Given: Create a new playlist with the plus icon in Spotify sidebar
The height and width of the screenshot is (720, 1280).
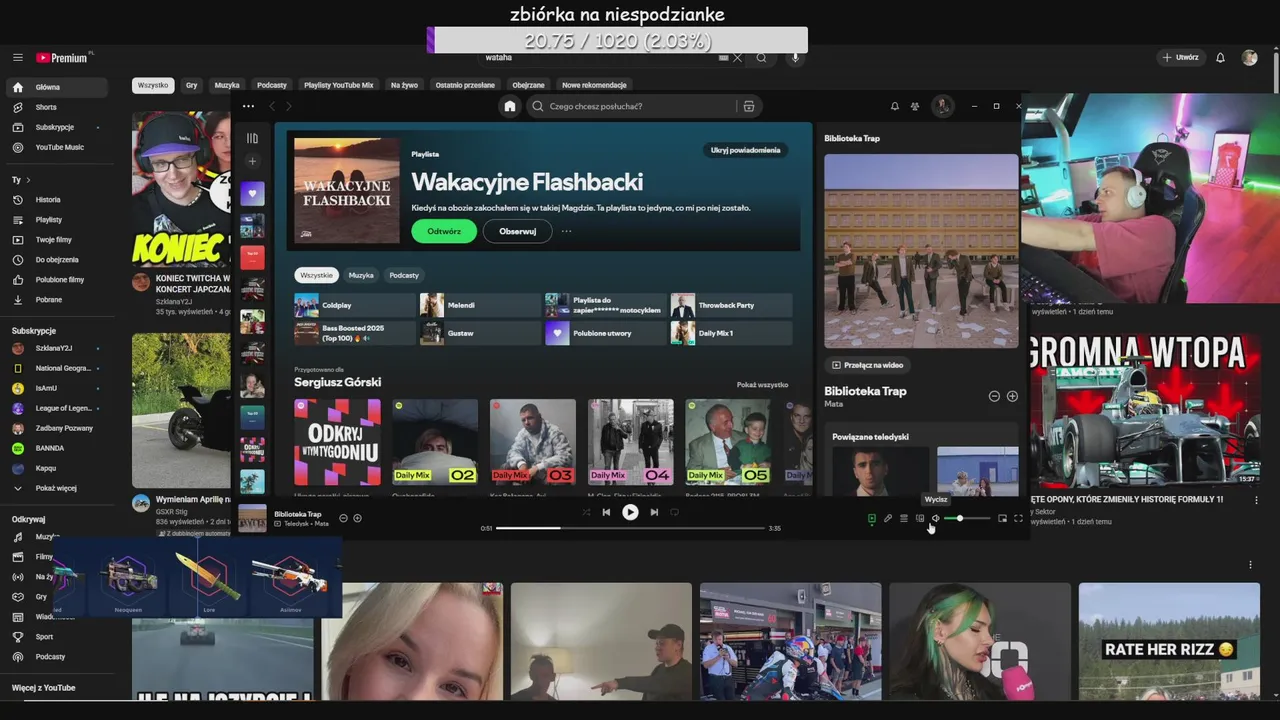Looking at the screenshot, I should tap(252, 161).
